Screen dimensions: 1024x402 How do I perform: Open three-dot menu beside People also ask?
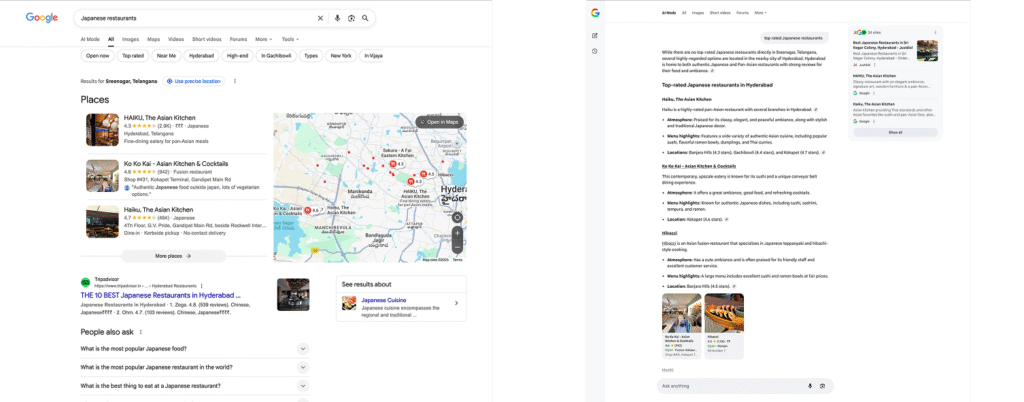pos(140,332)
